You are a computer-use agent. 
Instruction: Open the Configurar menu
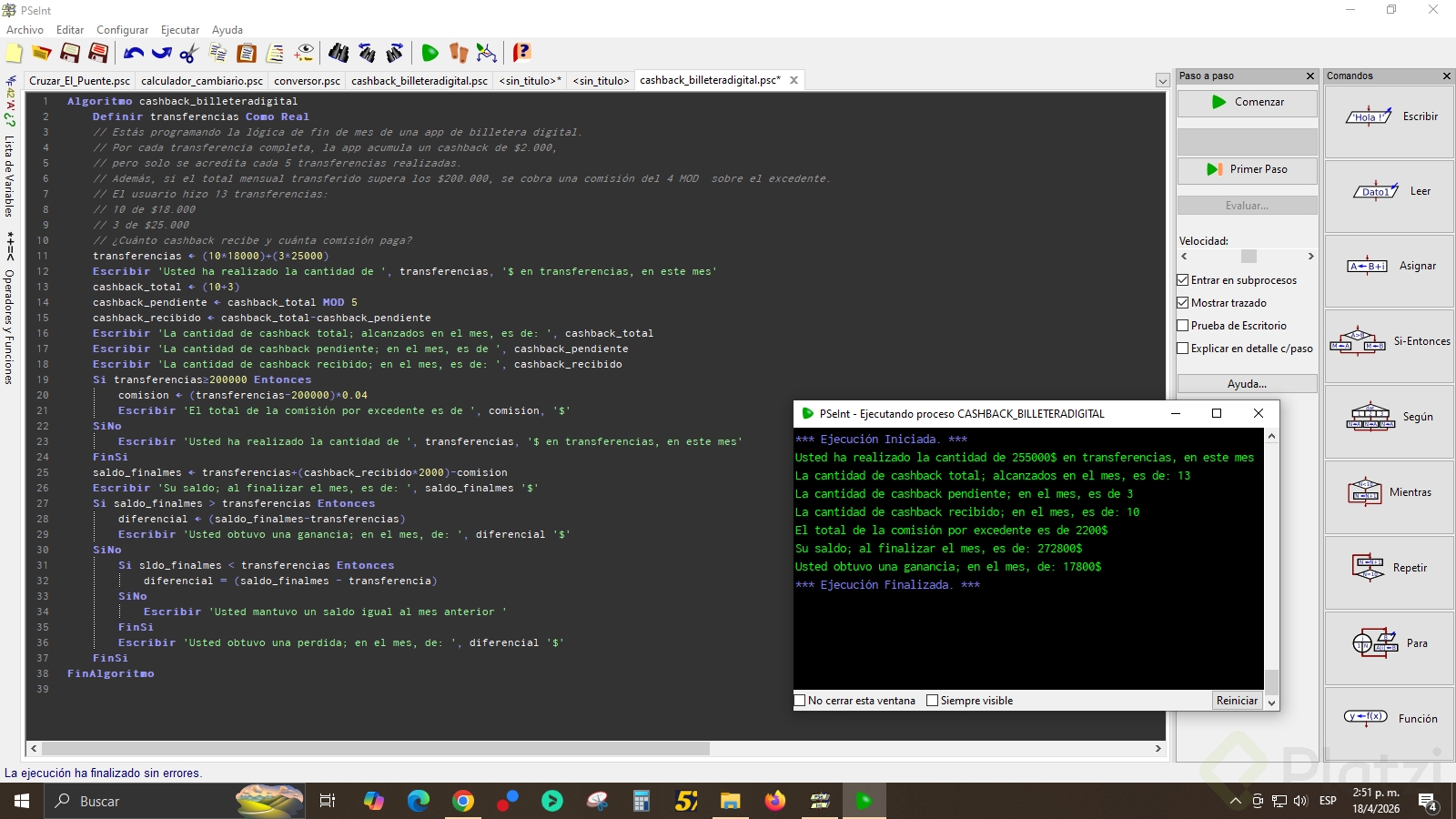pos(122,30)
